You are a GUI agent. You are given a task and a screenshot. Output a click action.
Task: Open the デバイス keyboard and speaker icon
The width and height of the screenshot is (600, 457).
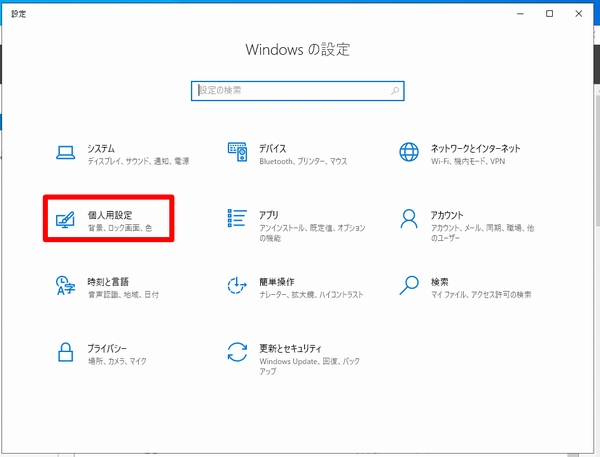(x=237, y=152)
